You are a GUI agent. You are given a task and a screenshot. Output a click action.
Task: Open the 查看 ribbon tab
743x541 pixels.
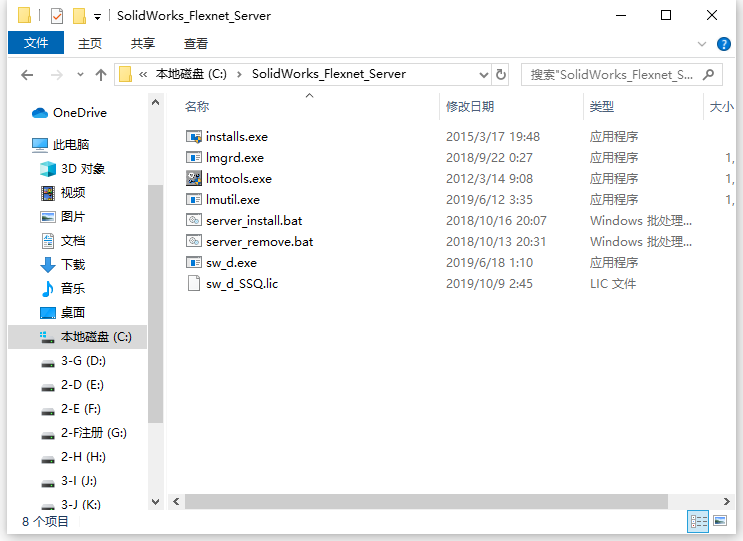click(196, 44)
